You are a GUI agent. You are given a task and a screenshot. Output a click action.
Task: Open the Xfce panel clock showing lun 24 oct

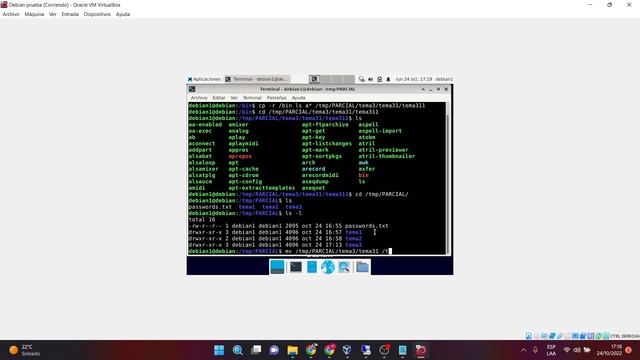pos(414,79)
